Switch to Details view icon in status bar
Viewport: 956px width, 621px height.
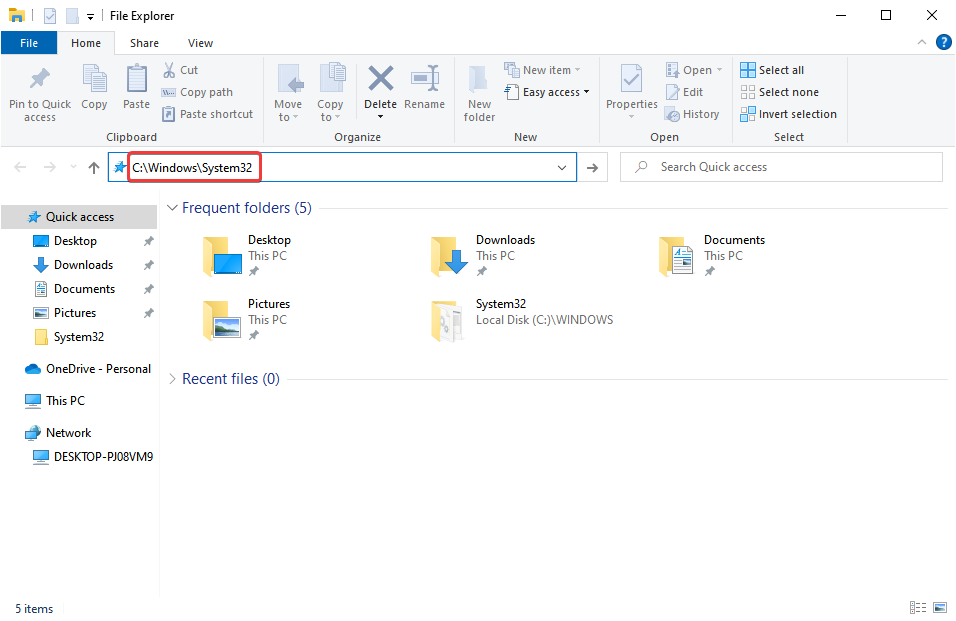point(918,608)
